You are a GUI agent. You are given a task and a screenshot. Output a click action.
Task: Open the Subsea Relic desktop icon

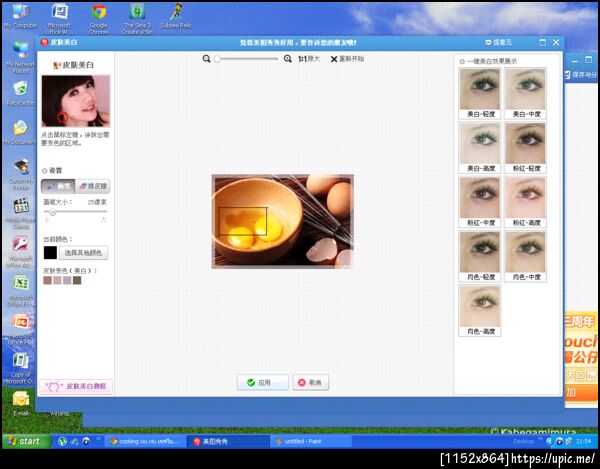[176, 16]
